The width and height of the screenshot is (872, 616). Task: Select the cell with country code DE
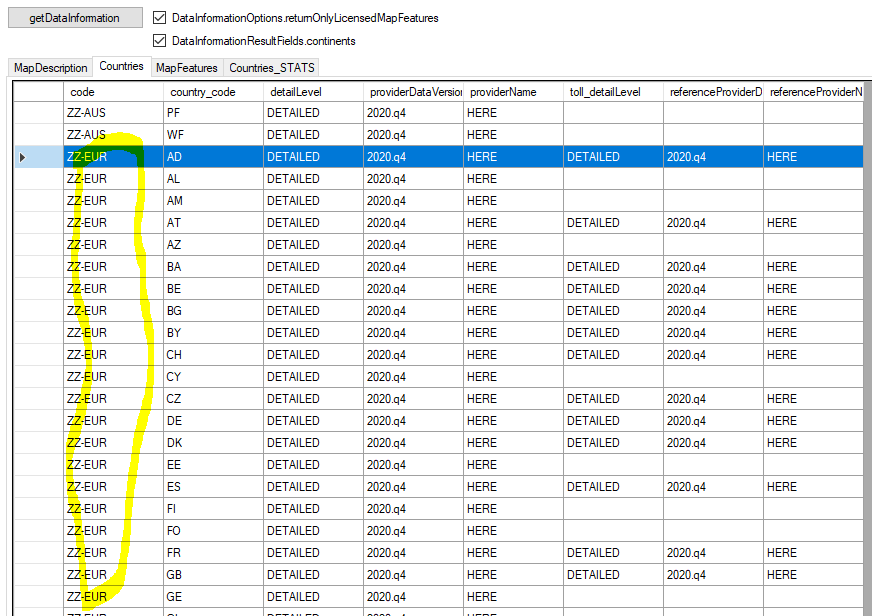pos(212,421)
